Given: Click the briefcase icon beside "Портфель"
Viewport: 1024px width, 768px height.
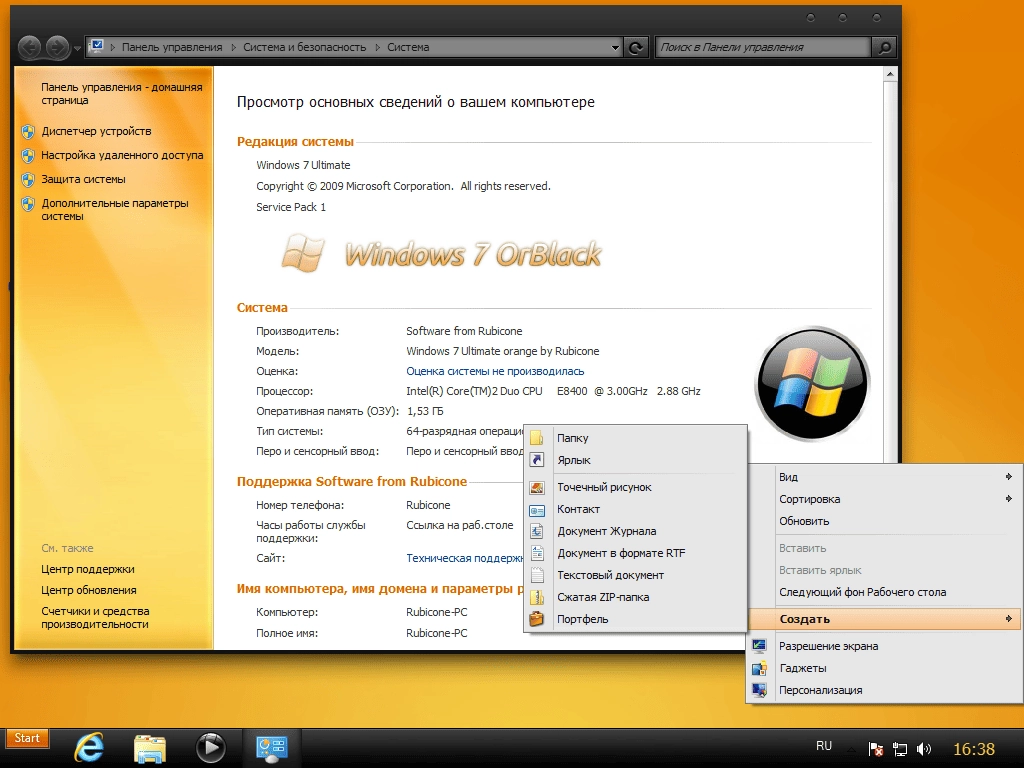Looking at the screenshot, I should (537, 619).
